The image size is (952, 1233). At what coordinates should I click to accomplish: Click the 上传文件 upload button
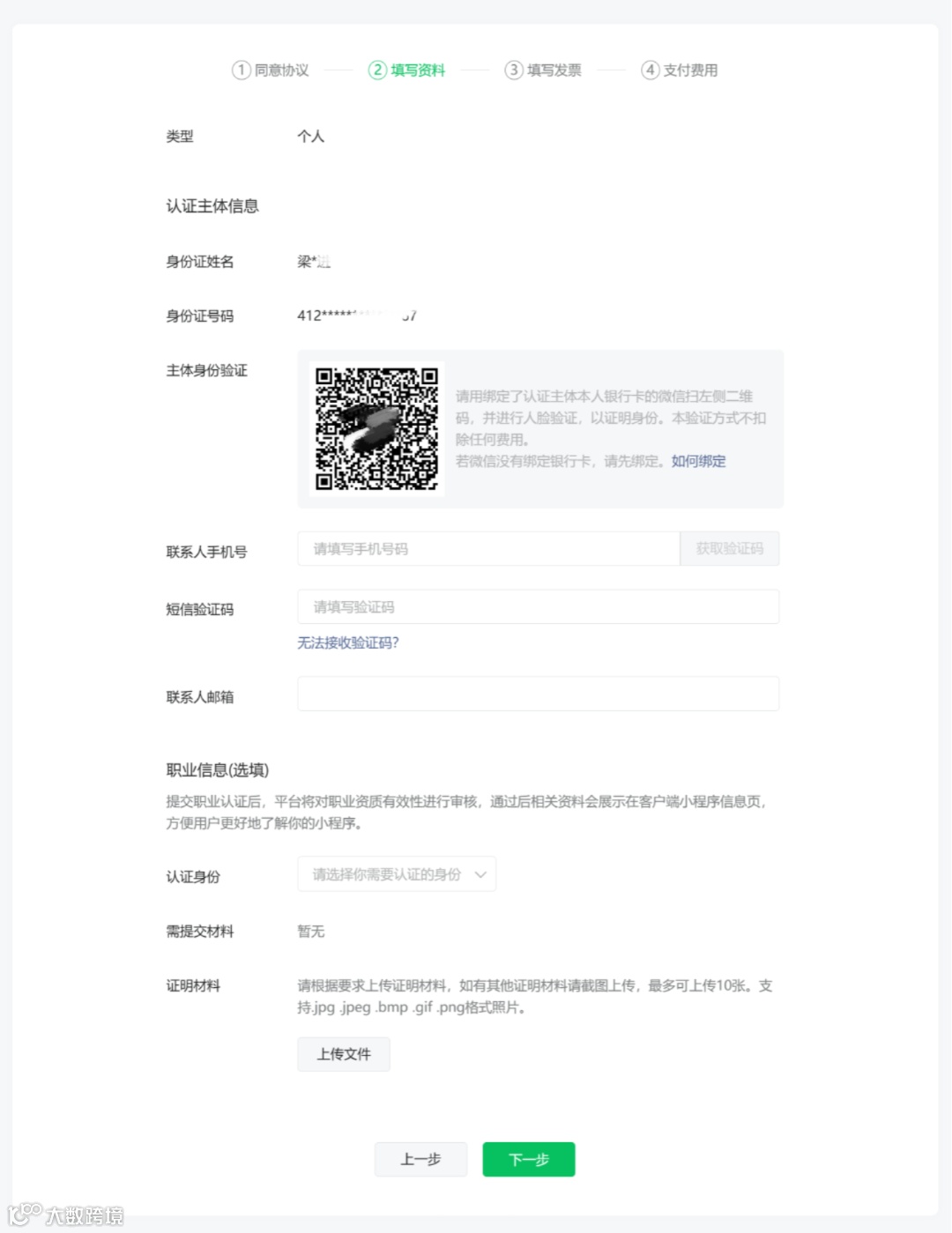[344, 1054]
